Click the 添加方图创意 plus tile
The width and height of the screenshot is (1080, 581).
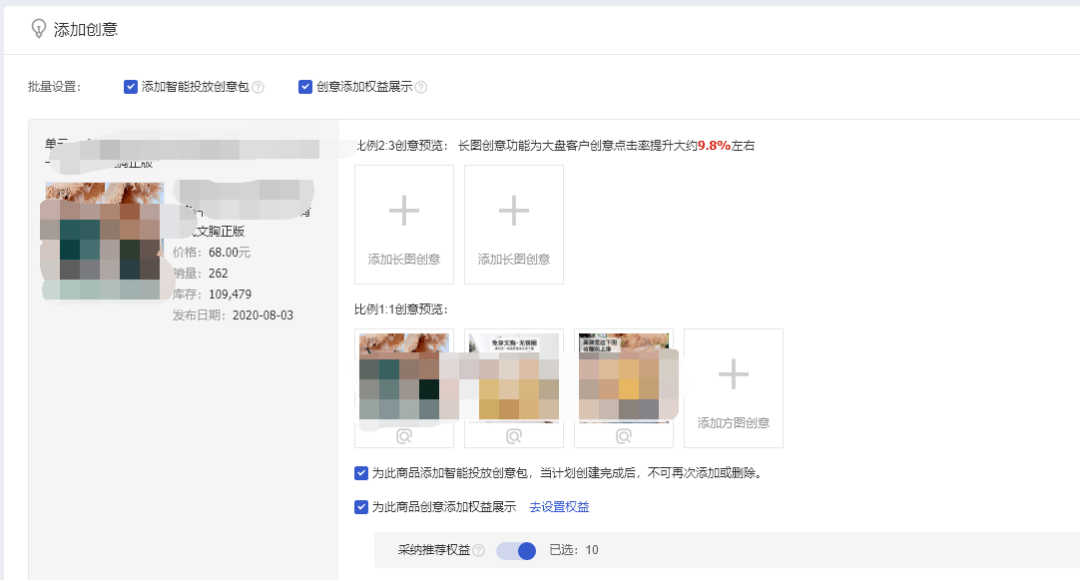pos(733,387)
